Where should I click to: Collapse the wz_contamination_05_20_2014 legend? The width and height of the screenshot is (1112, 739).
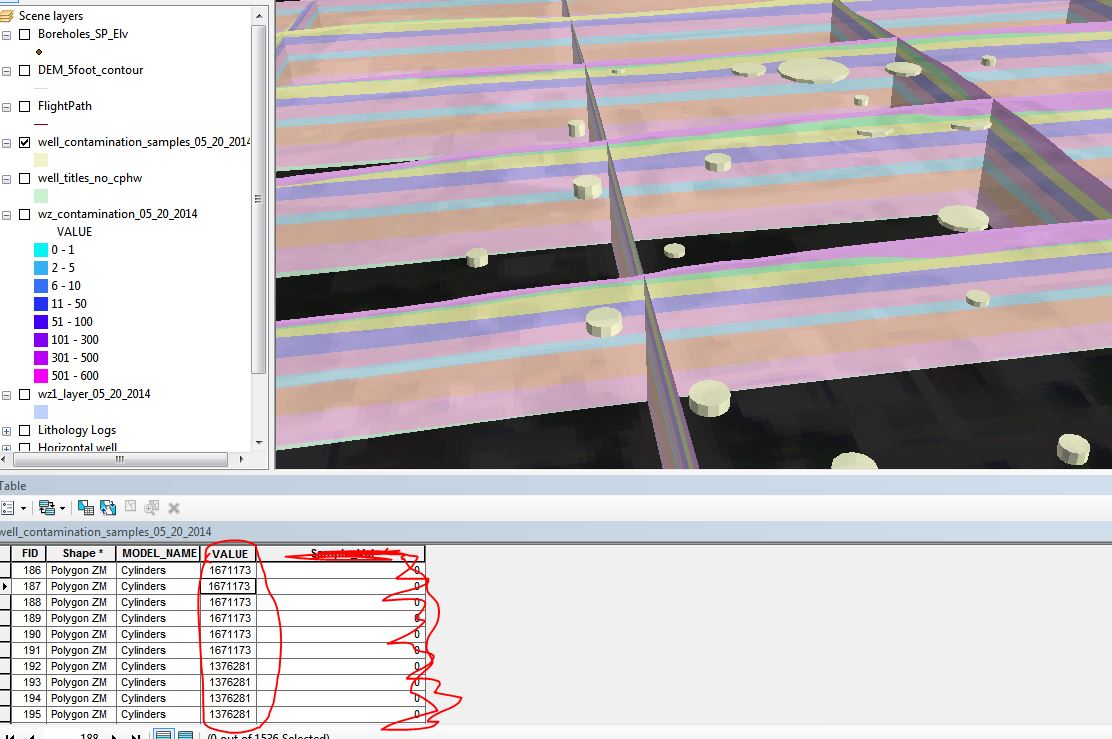tap(6, 215)
